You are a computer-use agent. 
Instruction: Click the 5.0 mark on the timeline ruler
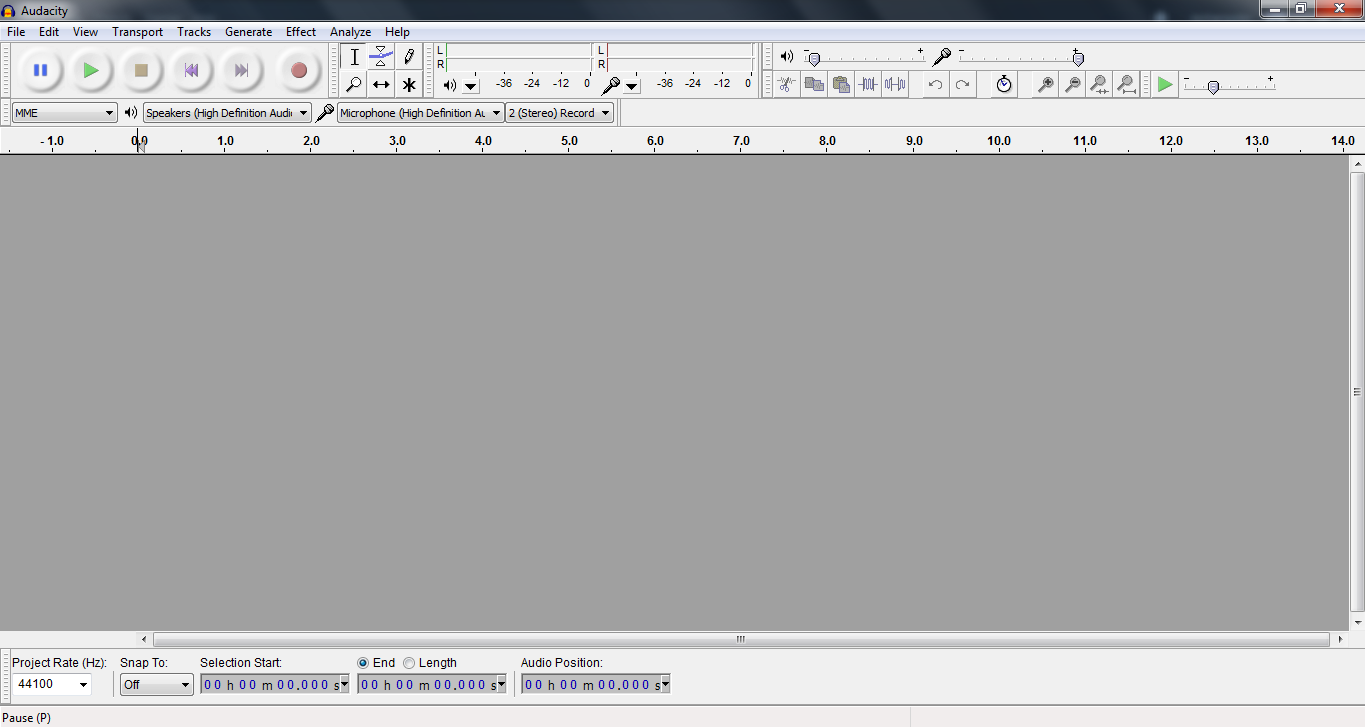569,141
